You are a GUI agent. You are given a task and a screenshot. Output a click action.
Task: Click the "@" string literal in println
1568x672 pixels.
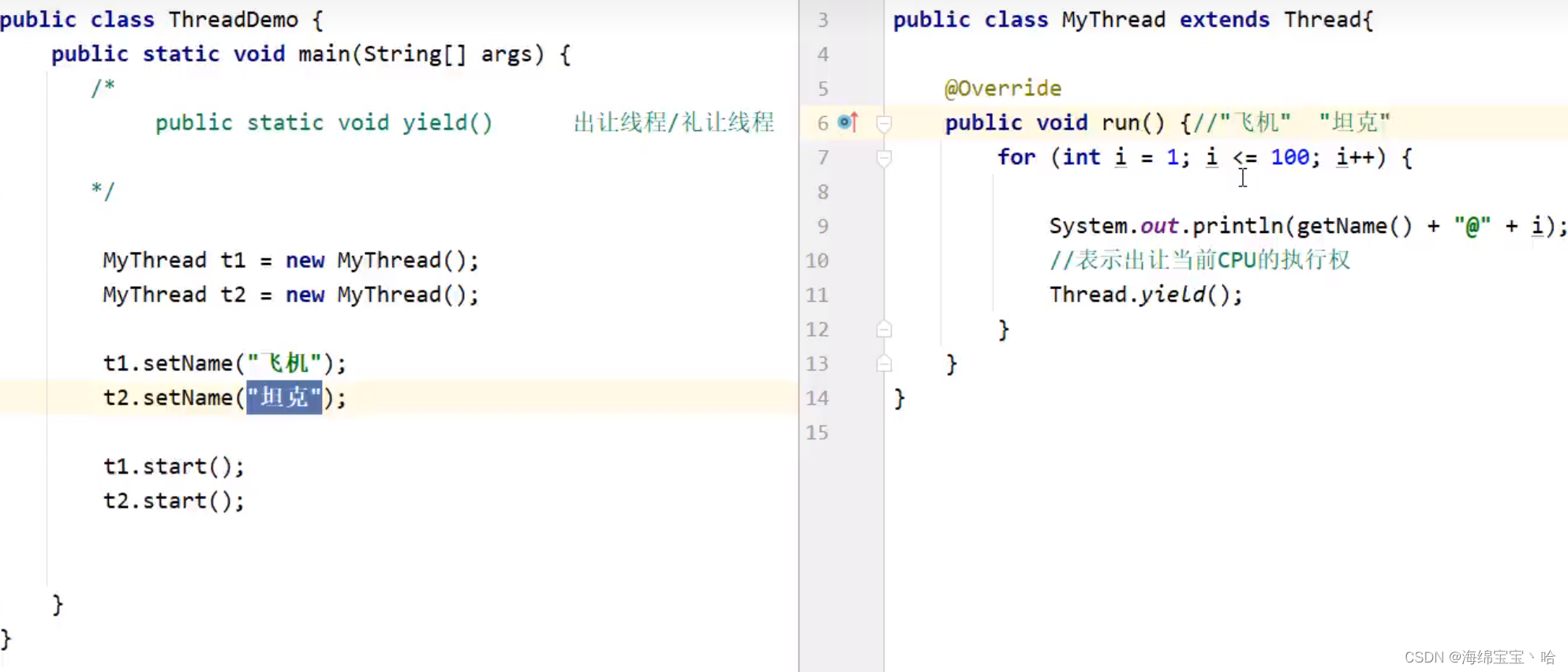tap(1473, 227)
